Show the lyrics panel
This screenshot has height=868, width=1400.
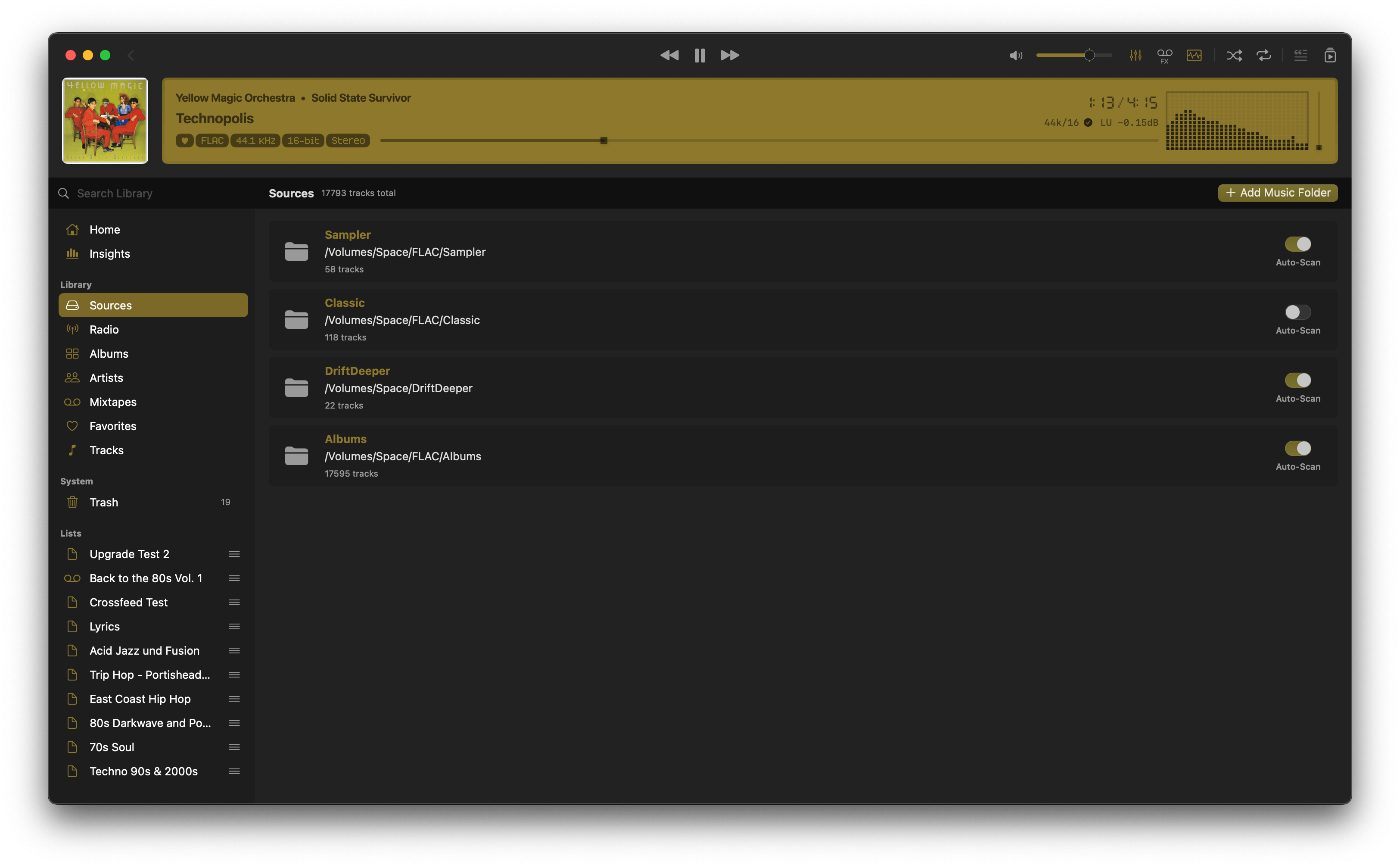coord(1301,55)
